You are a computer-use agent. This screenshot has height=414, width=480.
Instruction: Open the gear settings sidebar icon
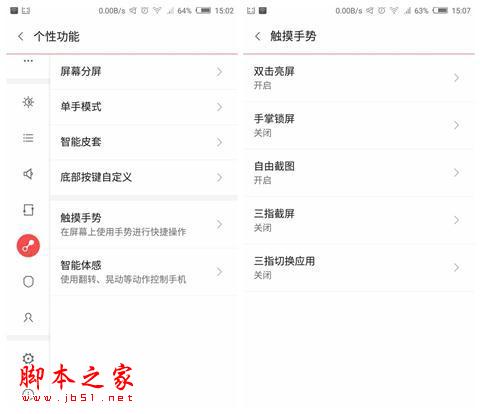pyautogui.click(x=28, y=358)
